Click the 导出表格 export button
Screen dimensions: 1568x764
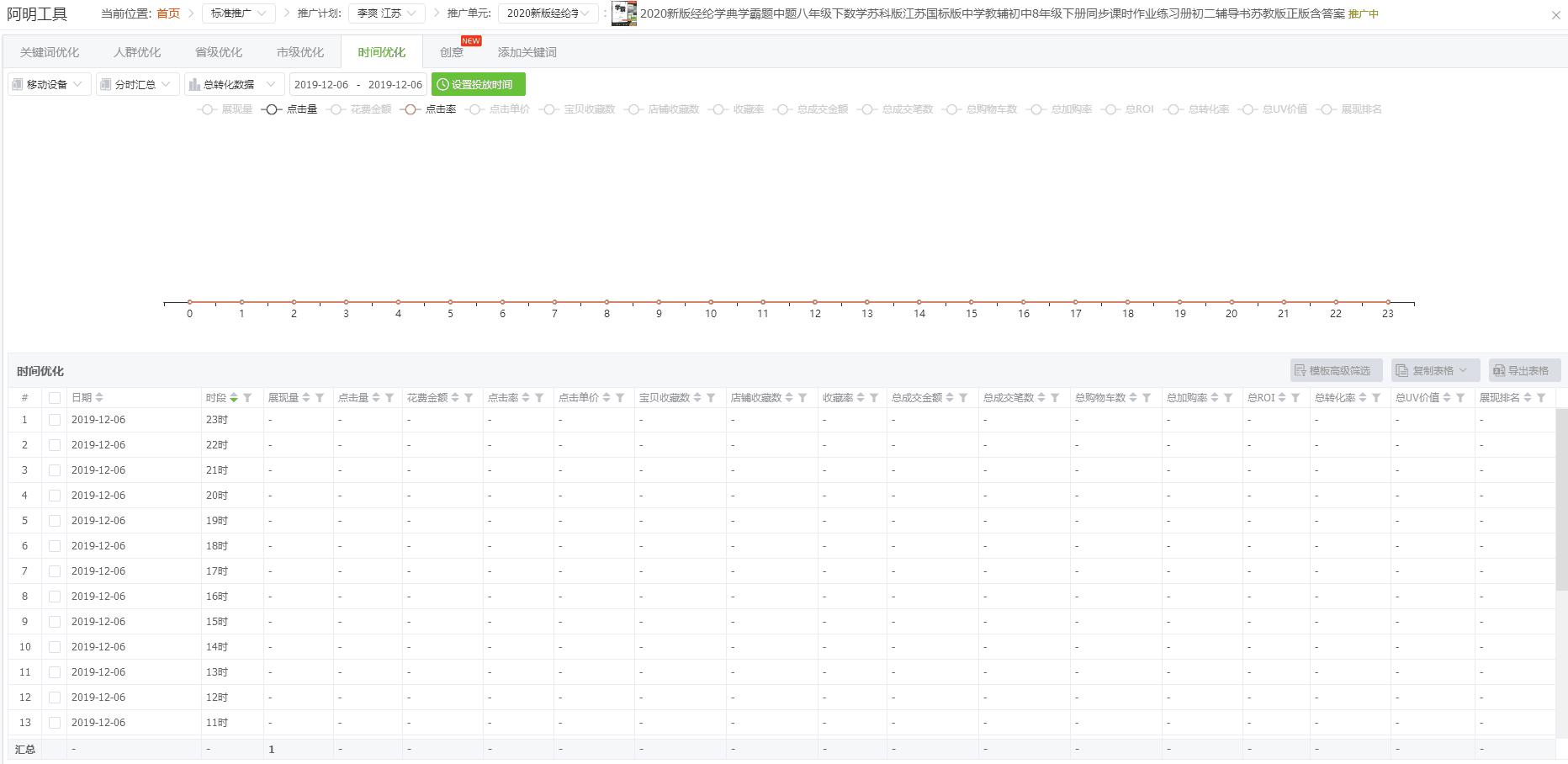pos(1525,370)
